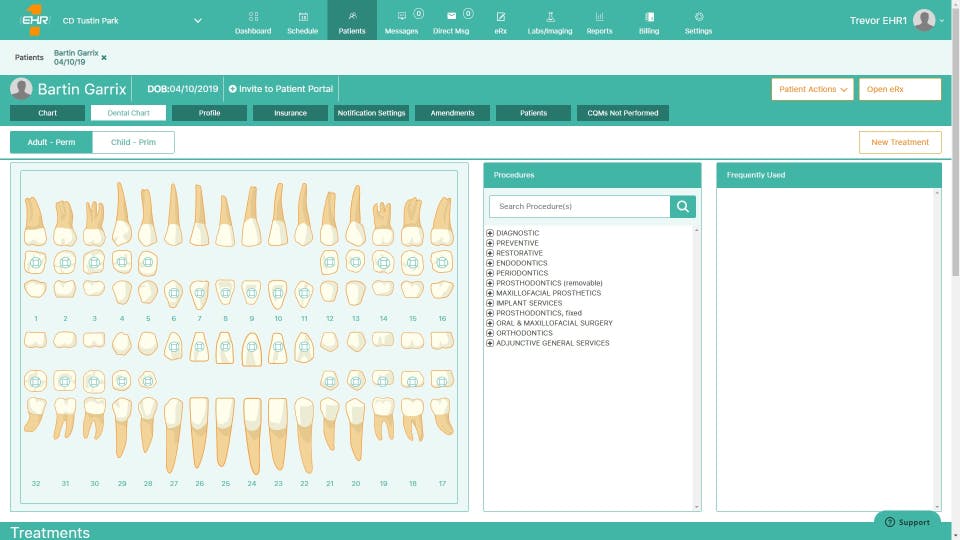Select upper tooth 11 root view

304,214
